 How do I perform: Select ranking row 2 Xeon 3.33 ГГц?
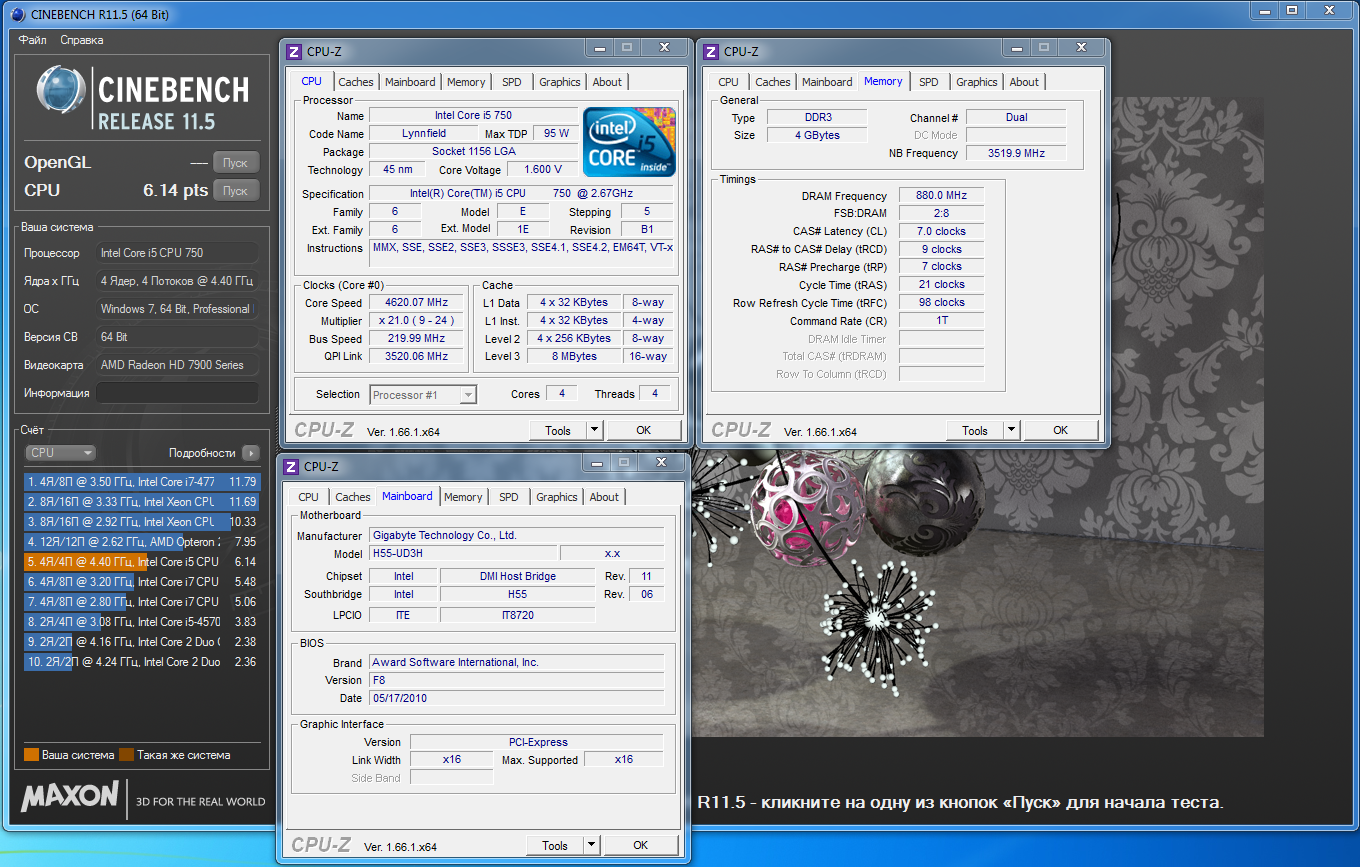tap(142, 502)
